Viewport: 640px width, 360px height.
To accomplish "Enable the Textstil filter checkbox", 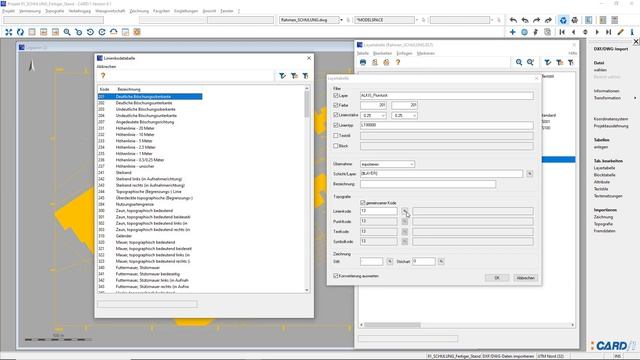I will pyautogui.click(x=336, y=136).
